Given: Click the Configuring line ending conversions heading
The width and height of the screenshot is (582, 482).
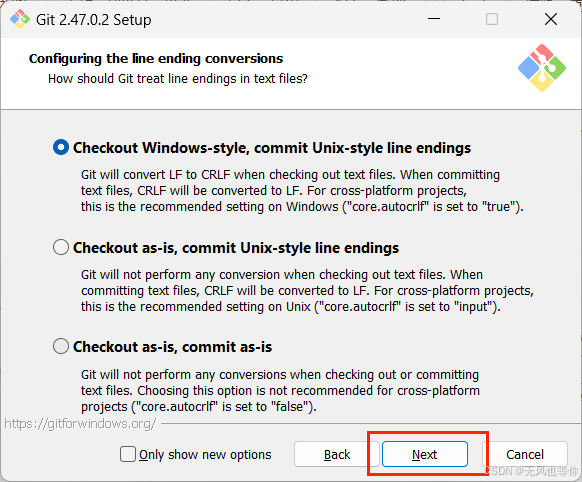Looking at the screenshot, I should tap(156, 59).
